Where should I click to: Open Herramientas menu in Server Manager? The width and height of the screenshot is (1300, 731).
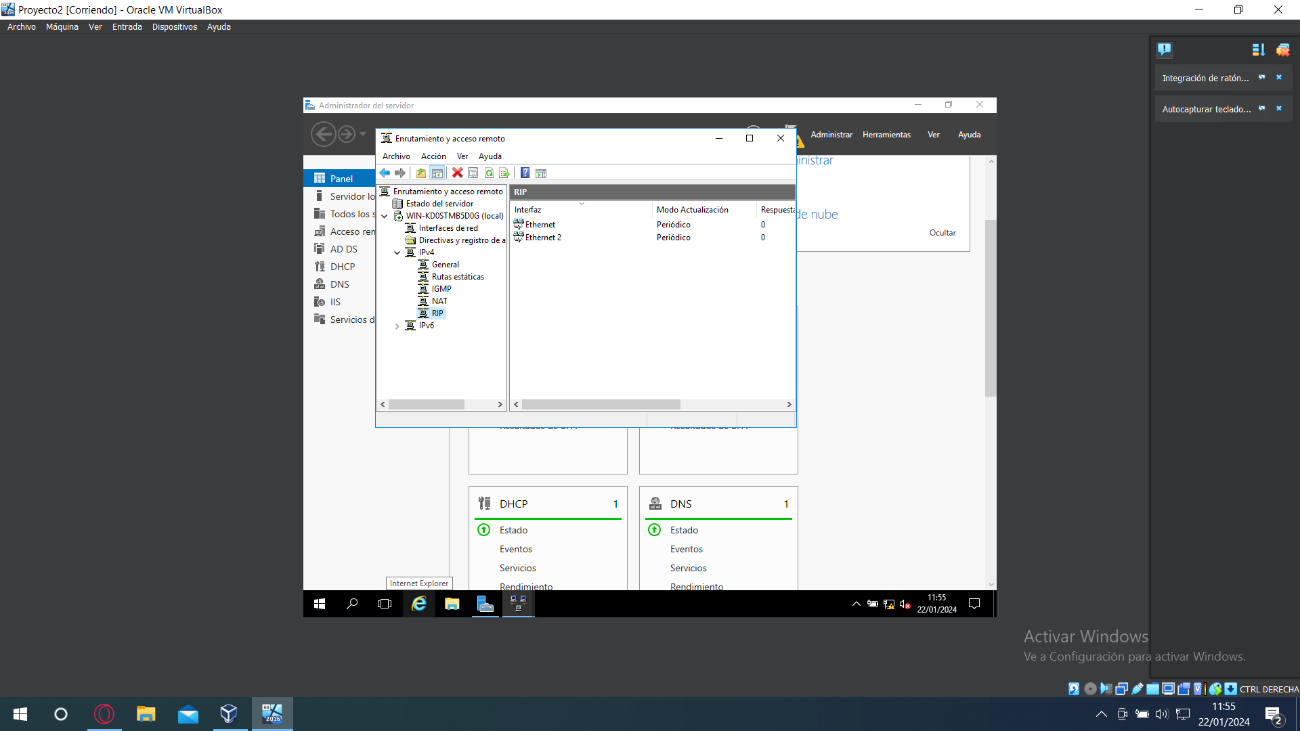point(887,134)
